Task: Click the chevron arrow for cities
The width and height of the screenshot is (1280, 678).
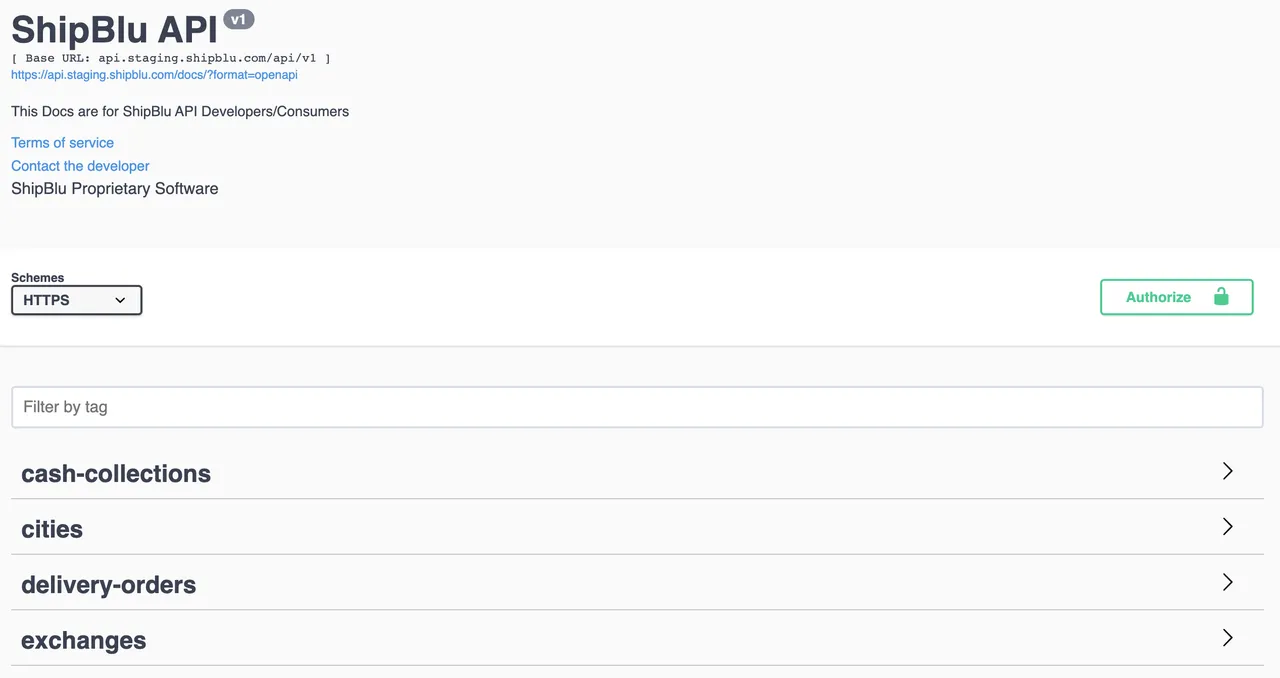Action: (1228, 527)
